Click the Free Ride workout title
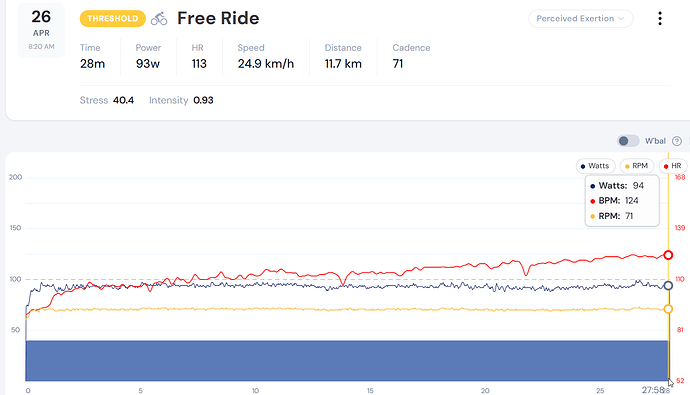The width and height of the screenshot is (690, 395). coord(218,18)
